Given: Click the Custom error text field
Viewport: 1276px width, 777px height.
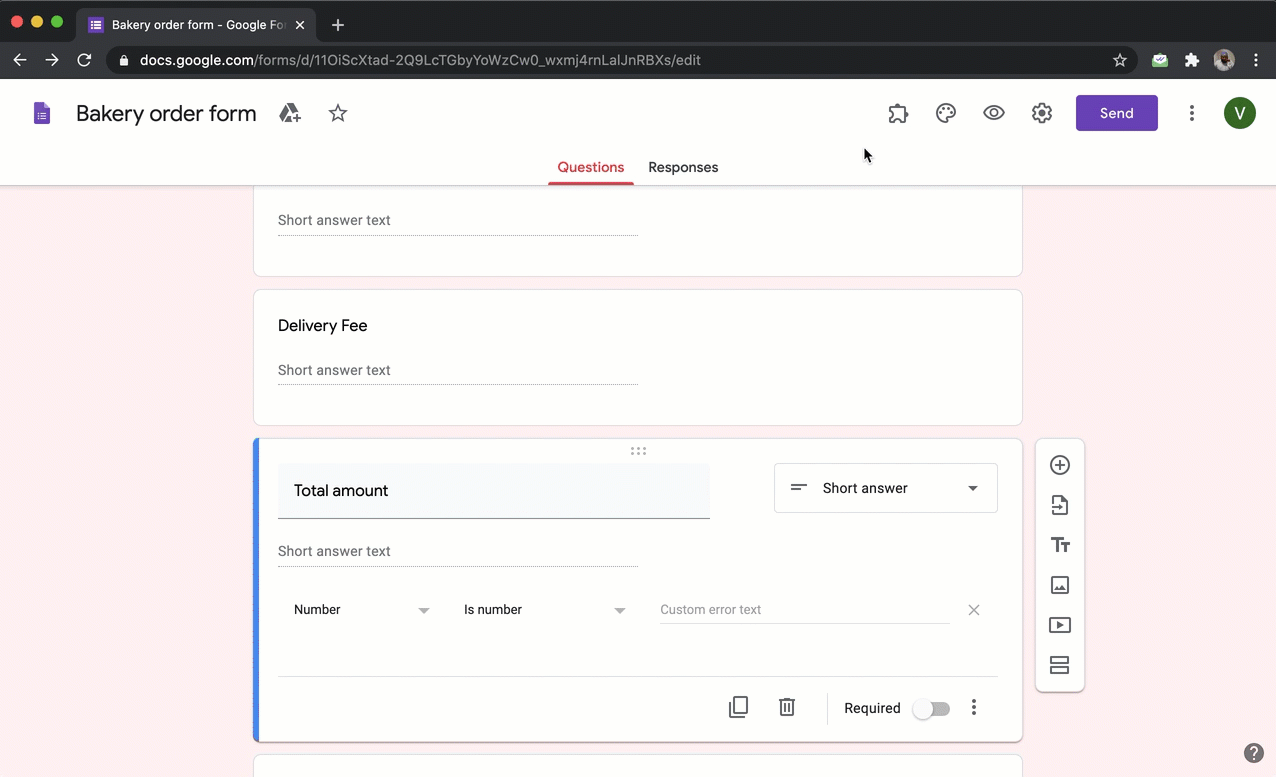Looking at the screenshot, I should click(x=803, y=609).
